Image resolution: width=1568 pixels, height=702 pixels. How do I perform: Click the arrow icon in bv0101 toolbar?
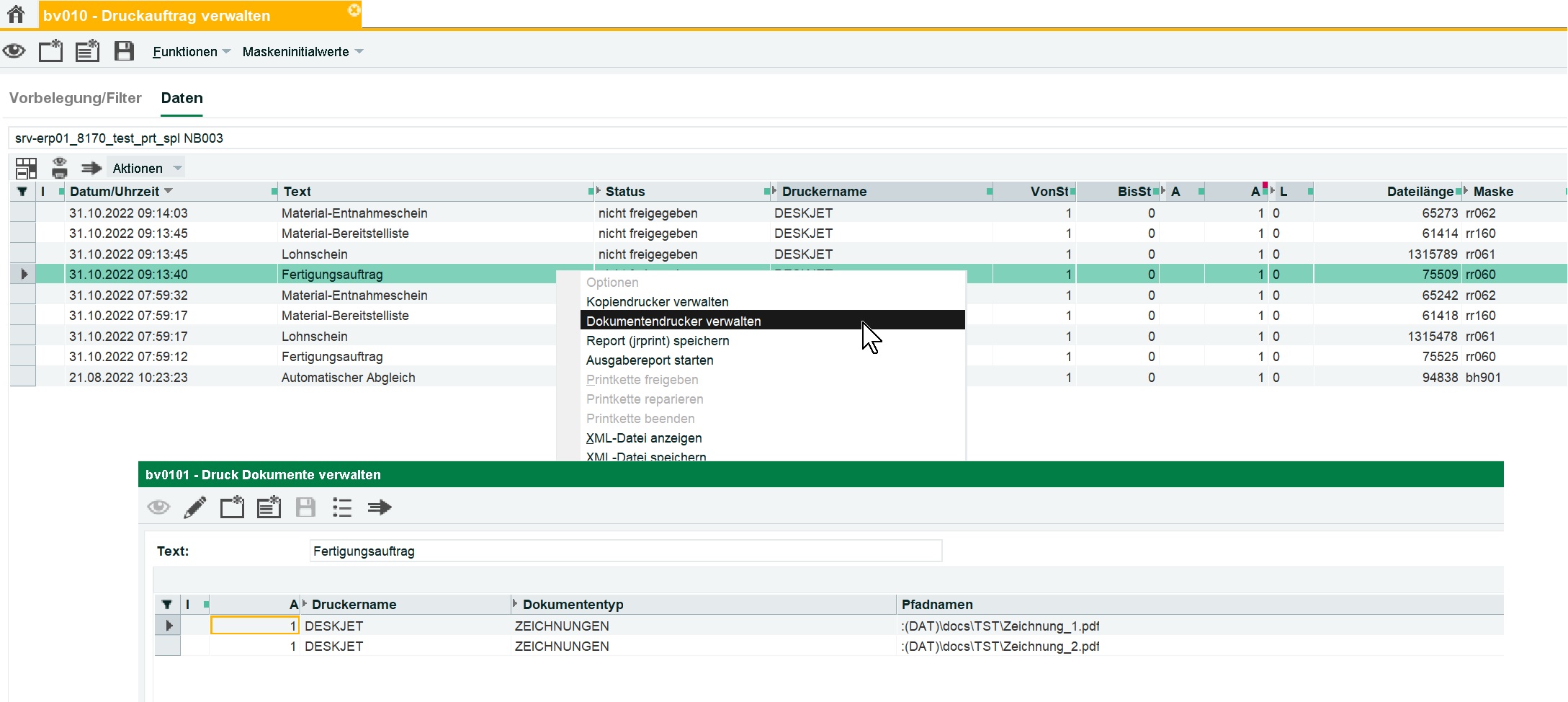pyautogui.click(x=379, y=507)
